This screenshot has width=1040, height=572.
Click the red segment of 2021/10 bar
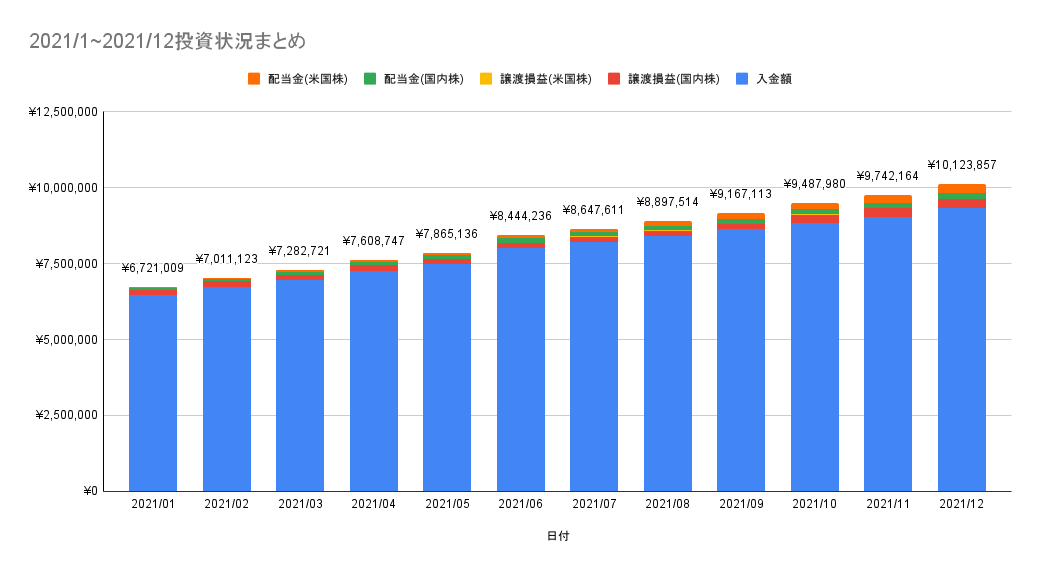click(814, 219)
